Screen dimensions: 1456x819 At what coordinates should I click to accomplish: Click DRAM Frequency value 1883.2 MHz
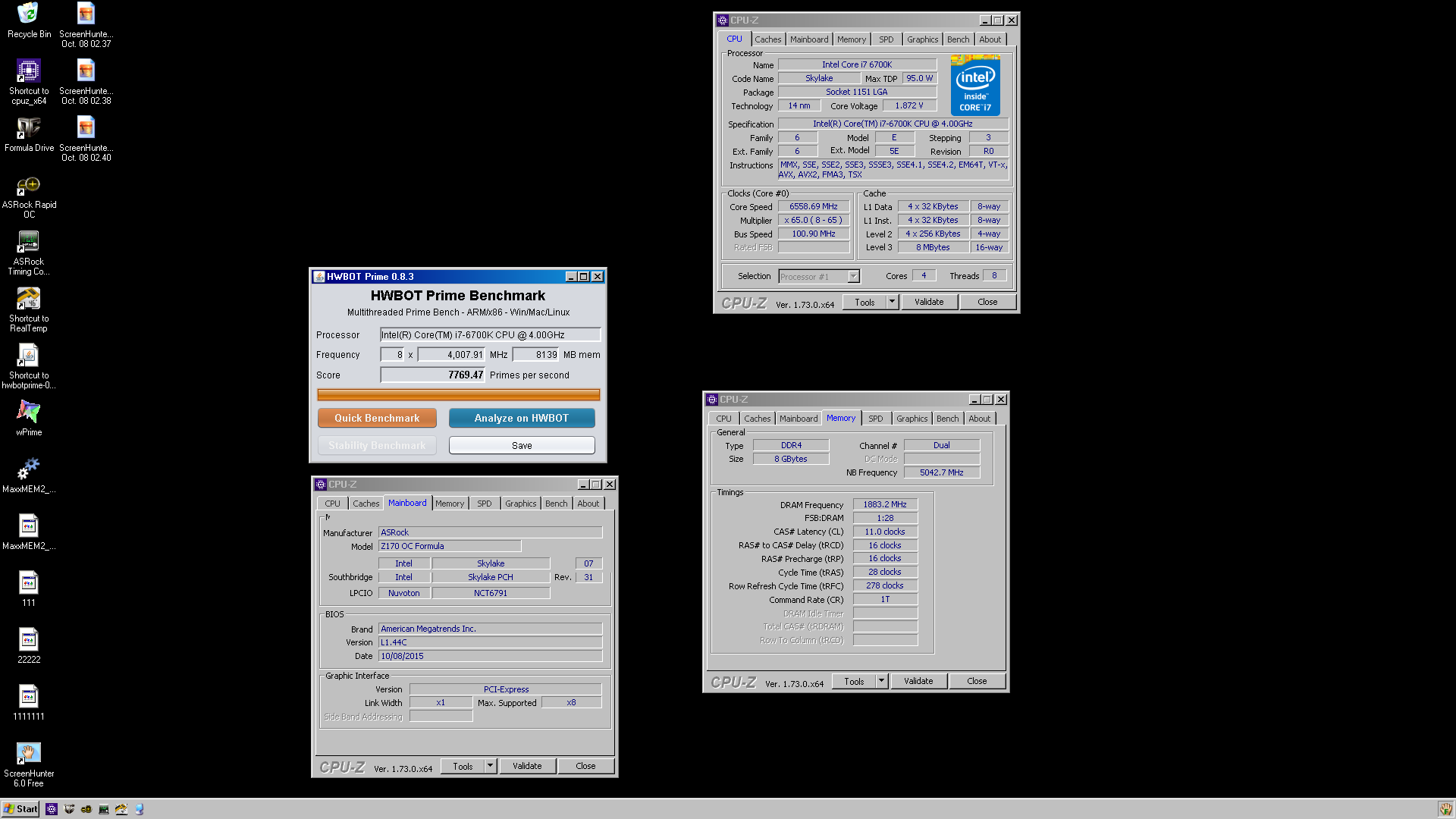pos(885,504)
